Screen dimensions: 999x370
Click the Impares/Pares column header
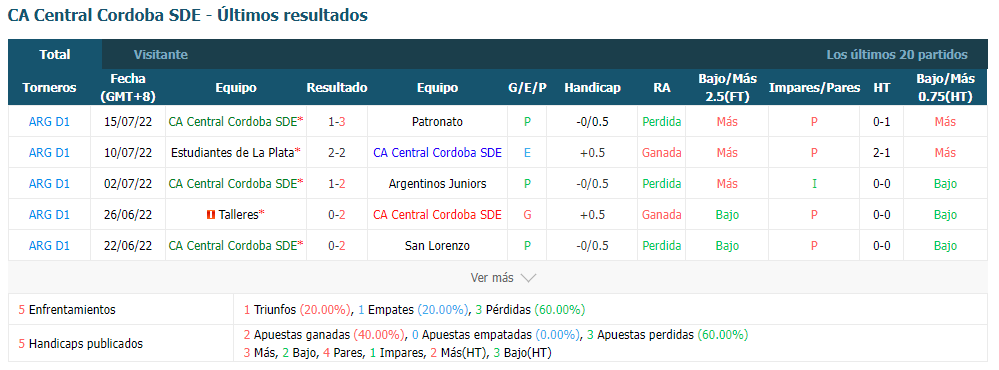click(814, 88)
